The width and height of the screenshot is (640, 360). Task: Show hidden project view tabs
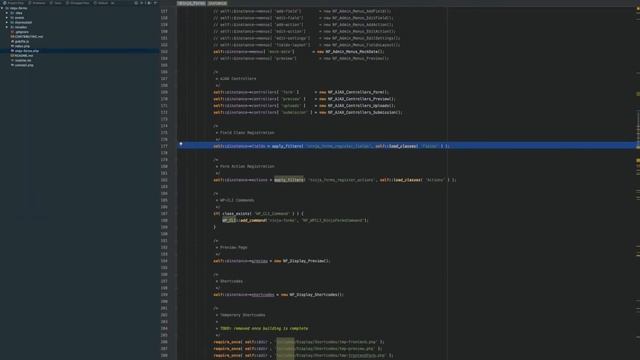[113, 3]
